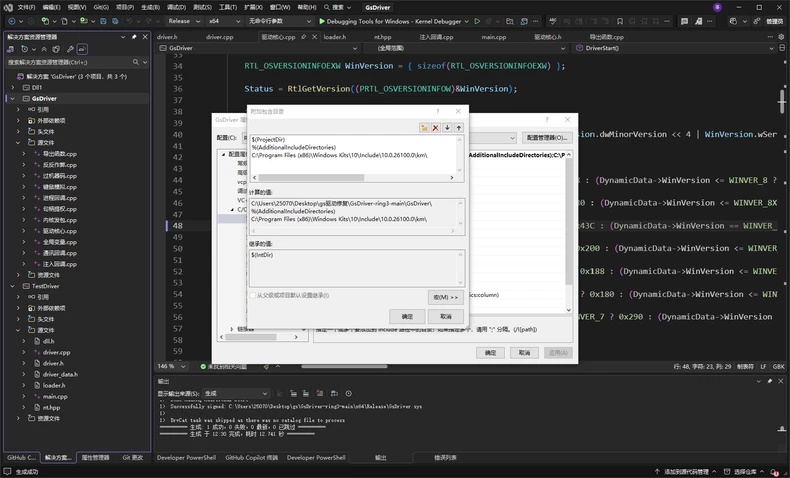The height and width of the screenshot is (478, 790).
Task: Click the Configuration Manager button in properties dialog
Action: click(x=547, y=138)
